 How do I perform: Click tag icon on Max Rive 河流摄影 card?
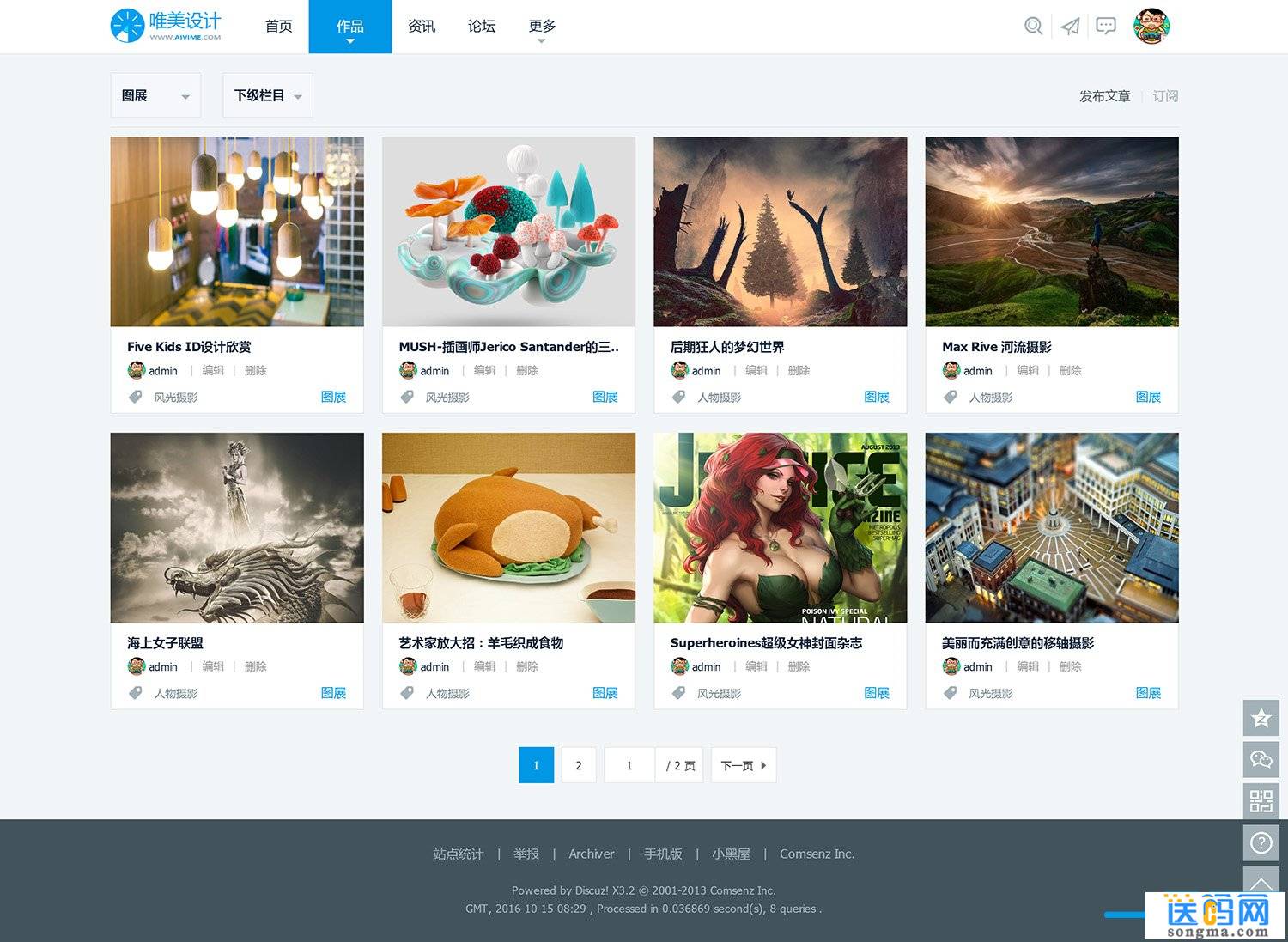(x=950, y=397)
